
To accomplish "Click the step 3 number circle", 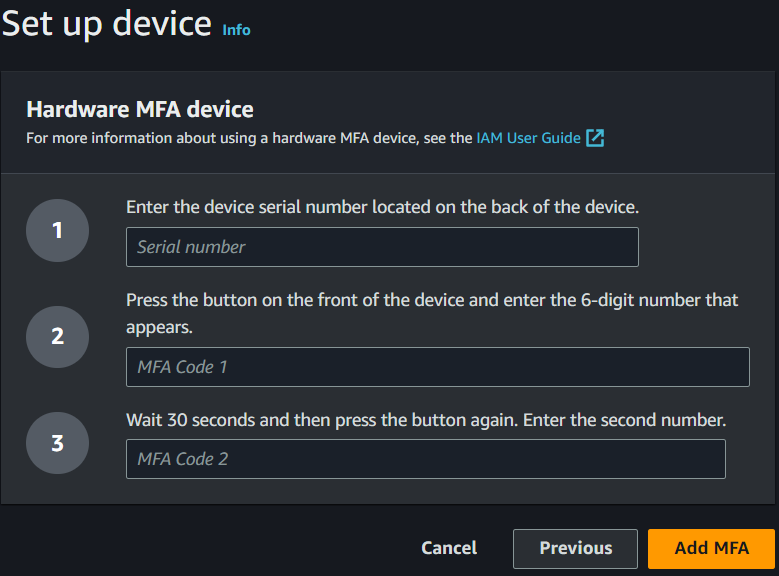I will click(57, 442).
